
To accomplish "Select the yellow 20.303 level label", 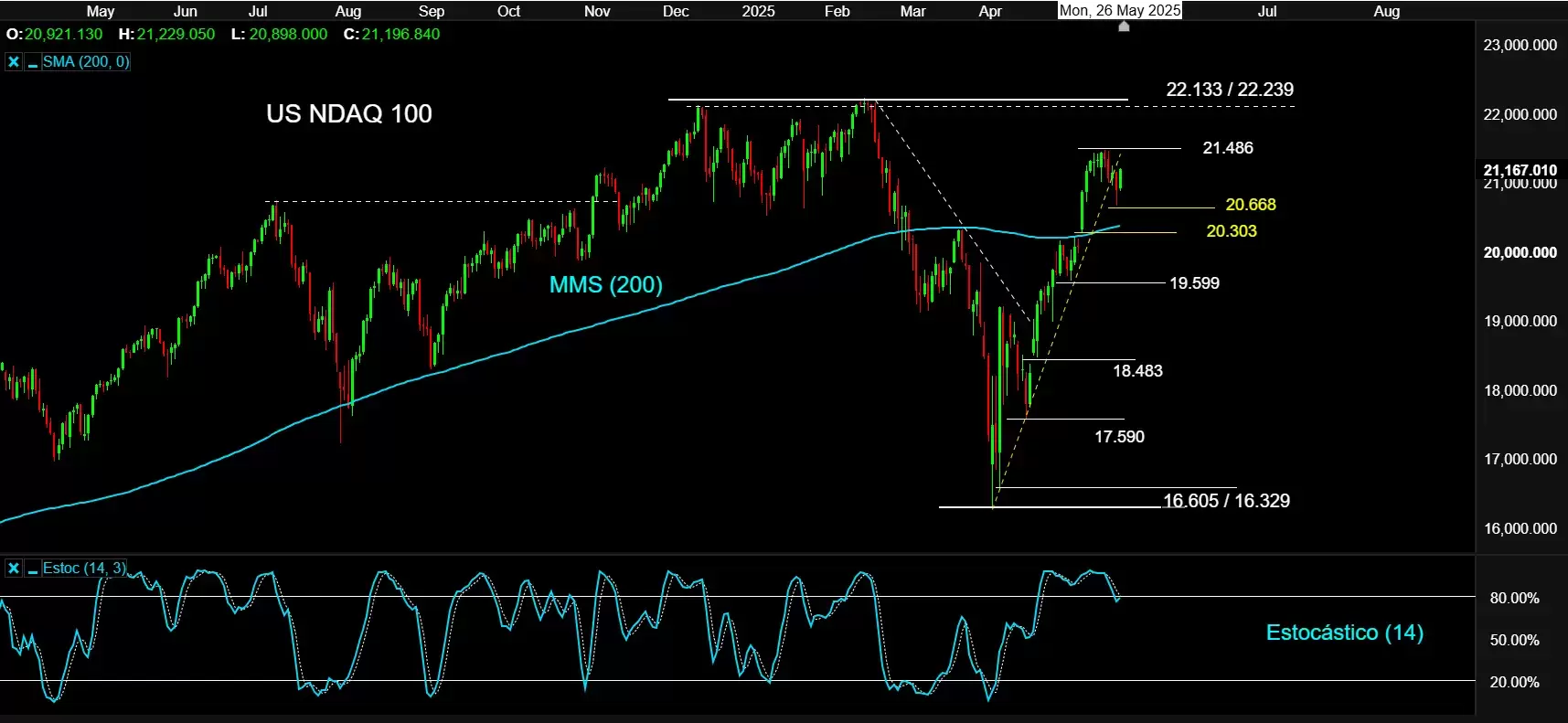I will (1232, 231).
